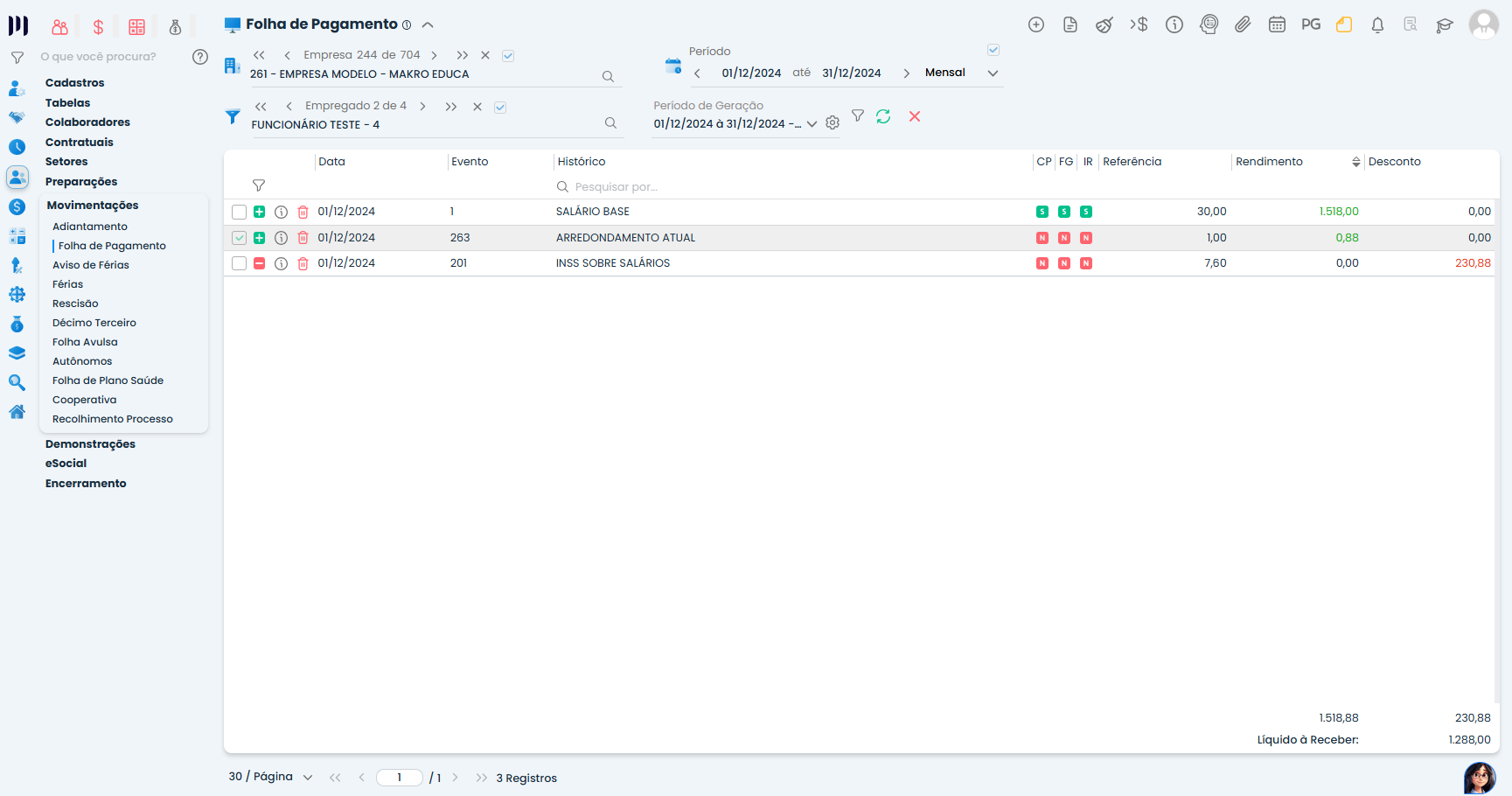1512x796 pixels.
Task: Expand the Mensal period type dropdown
Action: pos(993,73)
